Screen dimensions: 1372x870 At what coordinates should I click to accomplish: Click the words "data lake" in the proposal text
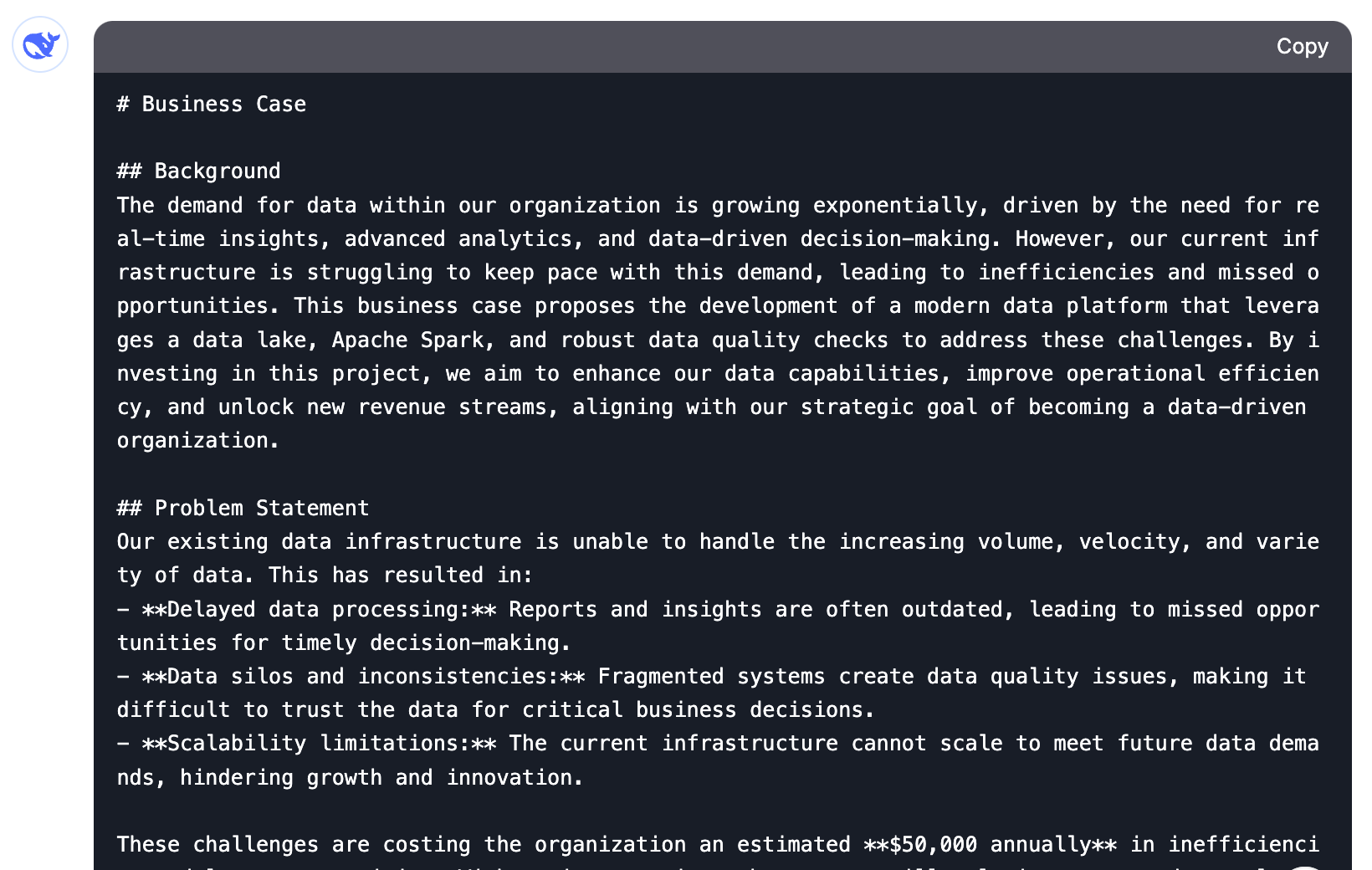[x=251, y=340]
